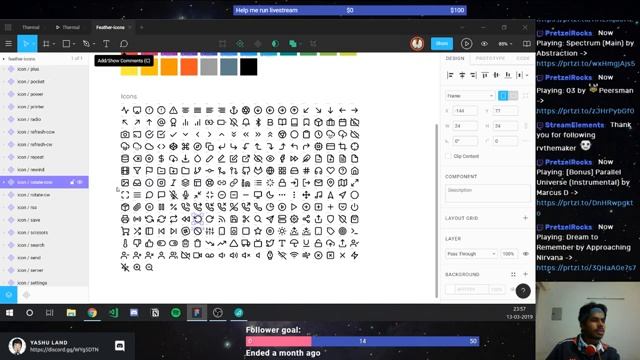
Task: Expand the boolean operations dropdown arrow
Action: tap(300, 44)
